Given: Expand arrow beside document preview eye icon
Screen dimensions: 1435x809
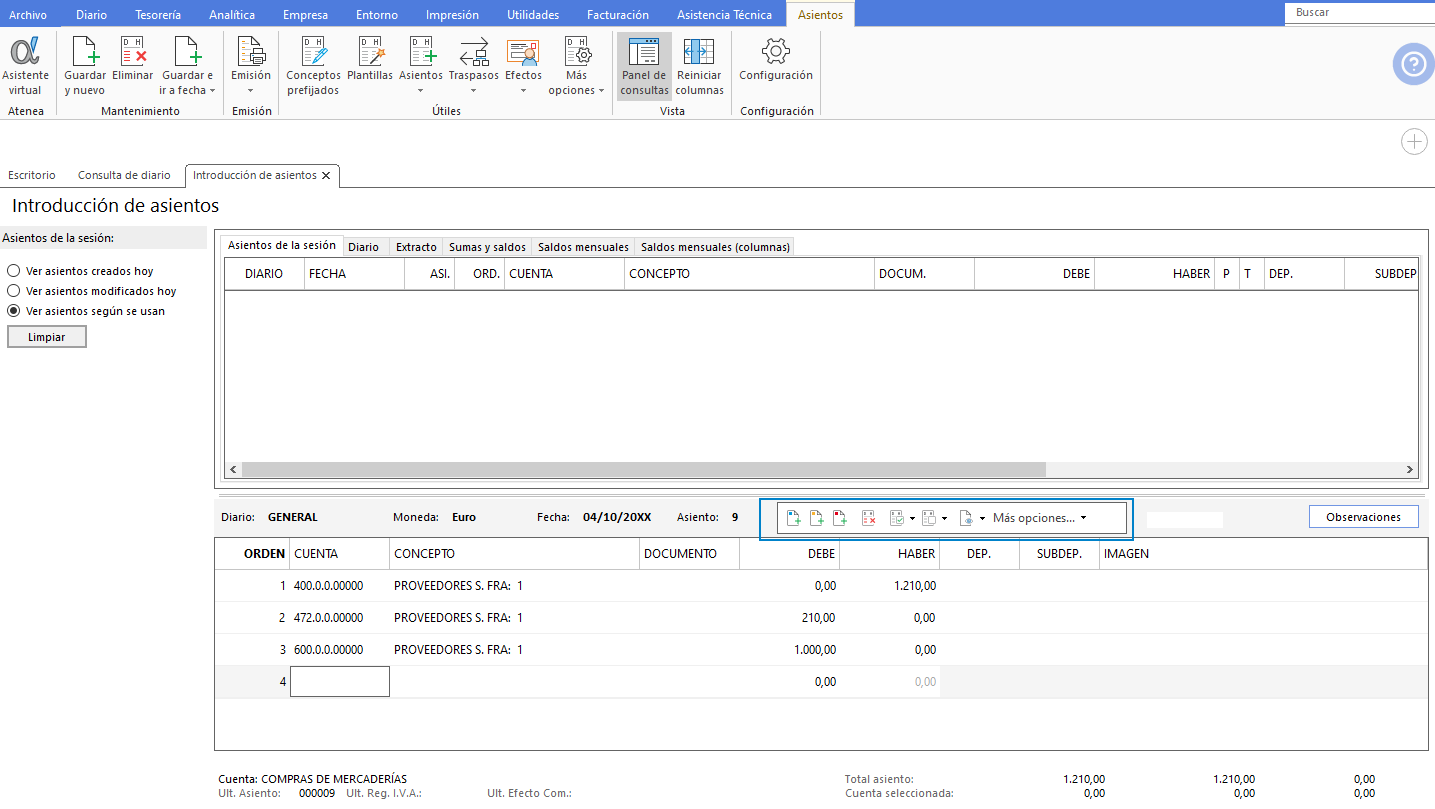Looking at the screenshot, I should (982, 519).
